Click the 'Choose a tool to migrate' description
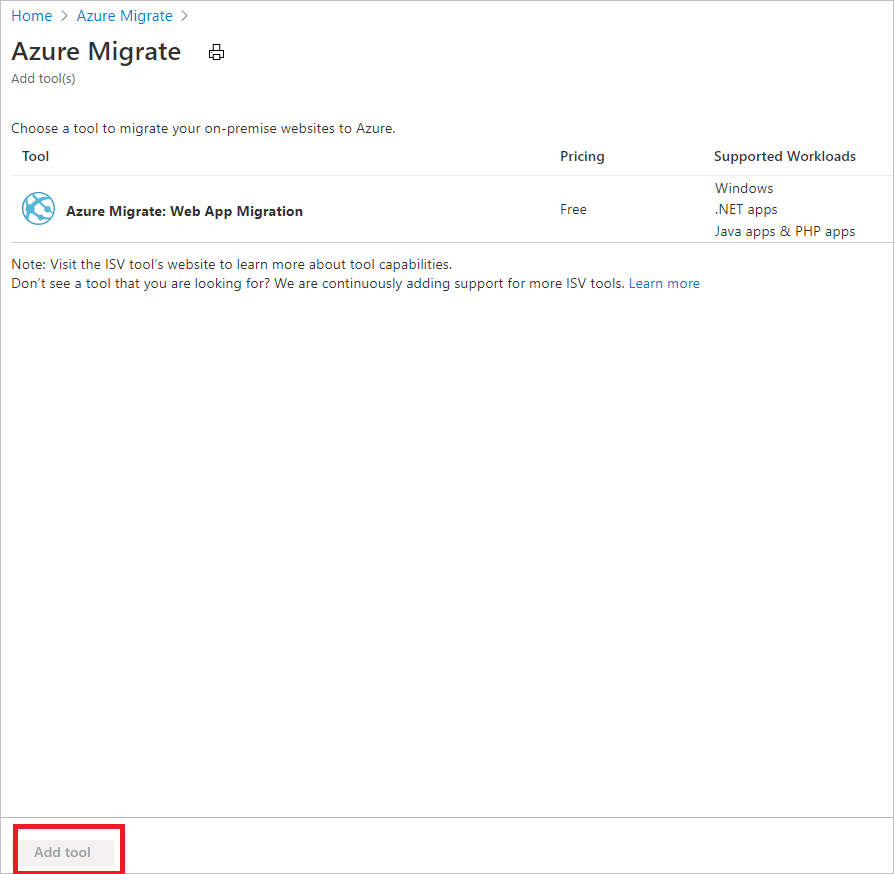The image size is (894, 874). 203,128
